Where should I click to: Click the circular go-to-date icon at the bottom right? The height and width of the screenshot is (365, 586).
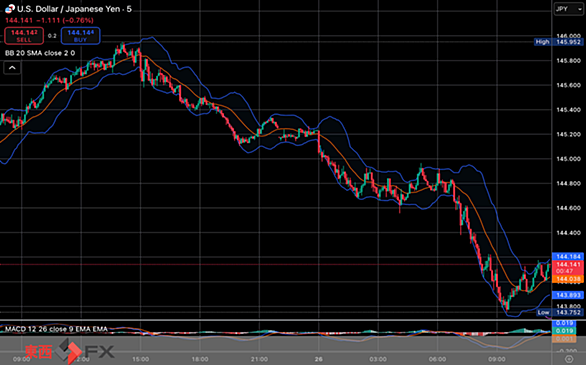569,359
